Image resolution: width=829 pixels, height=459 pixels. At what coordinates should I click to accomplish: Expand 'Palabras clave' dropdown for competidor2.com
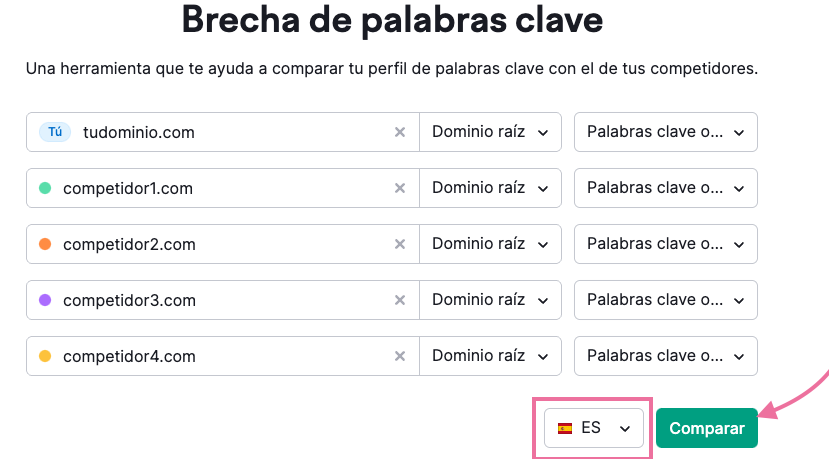(666, 244)
